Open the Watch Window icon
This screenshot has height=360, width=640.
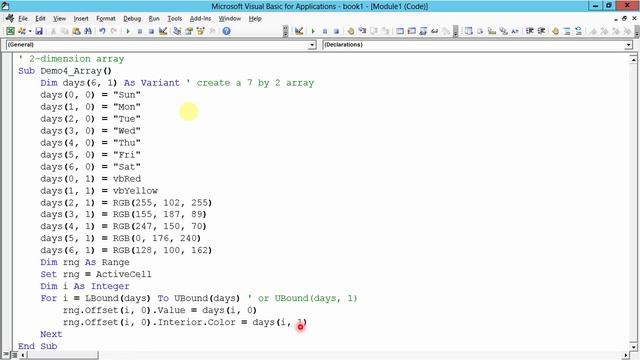[x=423, y=31]
